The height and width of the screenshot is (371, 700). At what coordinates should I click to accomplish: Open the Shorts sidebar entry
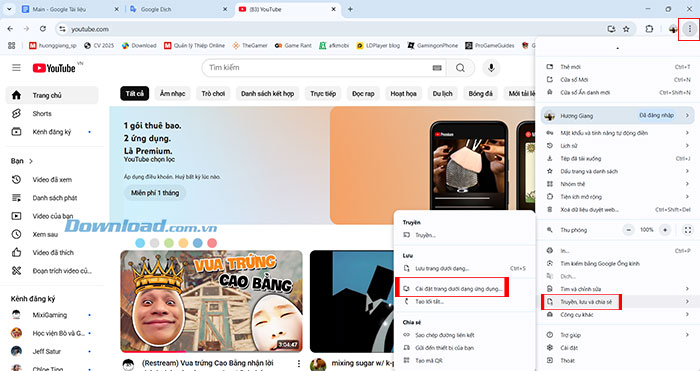(52, 113)
